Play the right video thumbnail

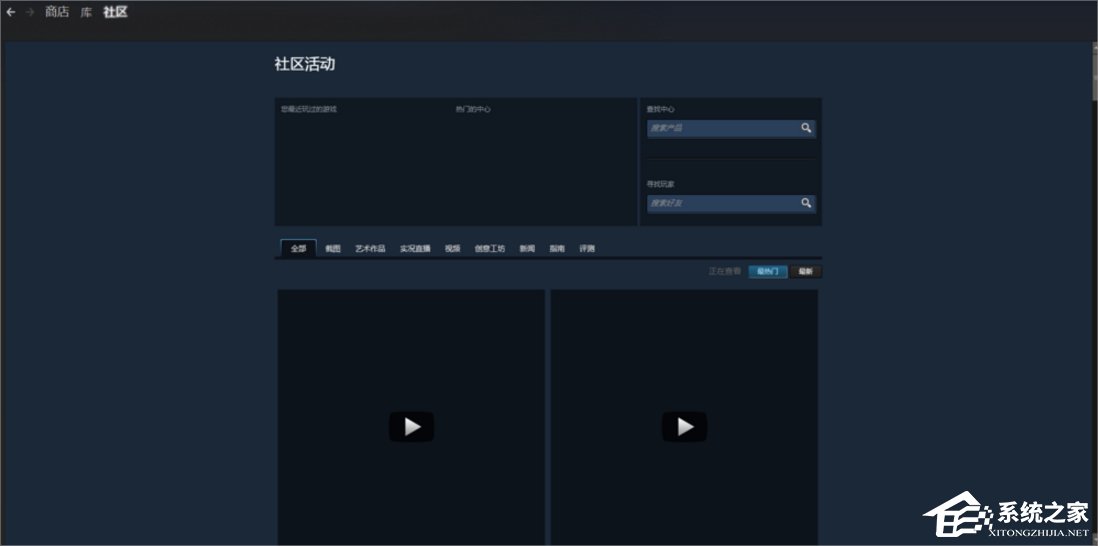pyautogui.click(x=684, y=427)
